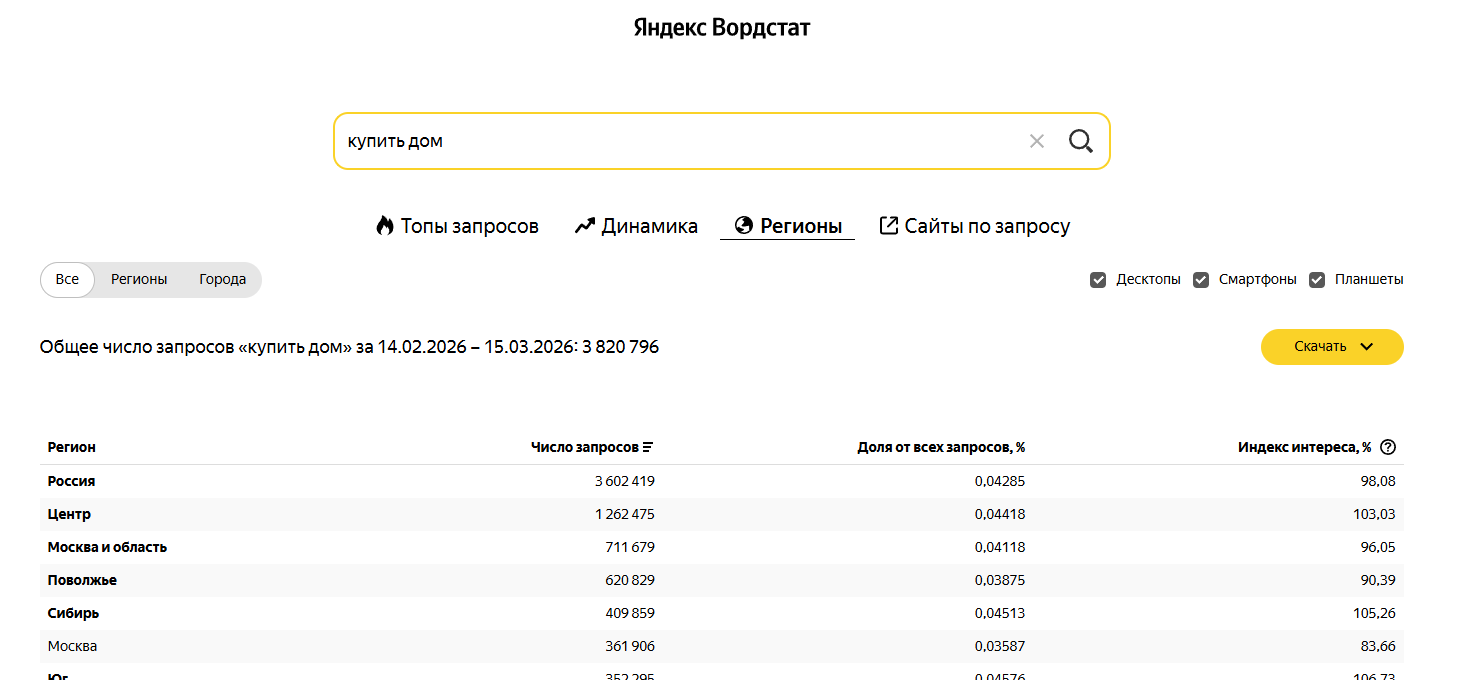Click the value 3 602 419

point(625,481)
